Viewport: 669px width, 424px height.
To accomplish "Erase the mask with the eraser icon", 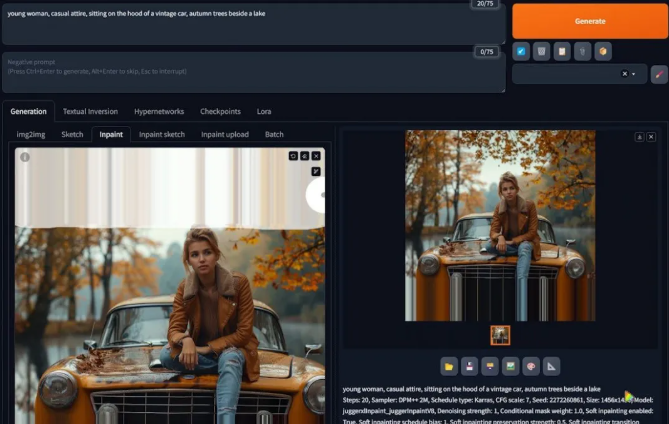I will [305, 156].
